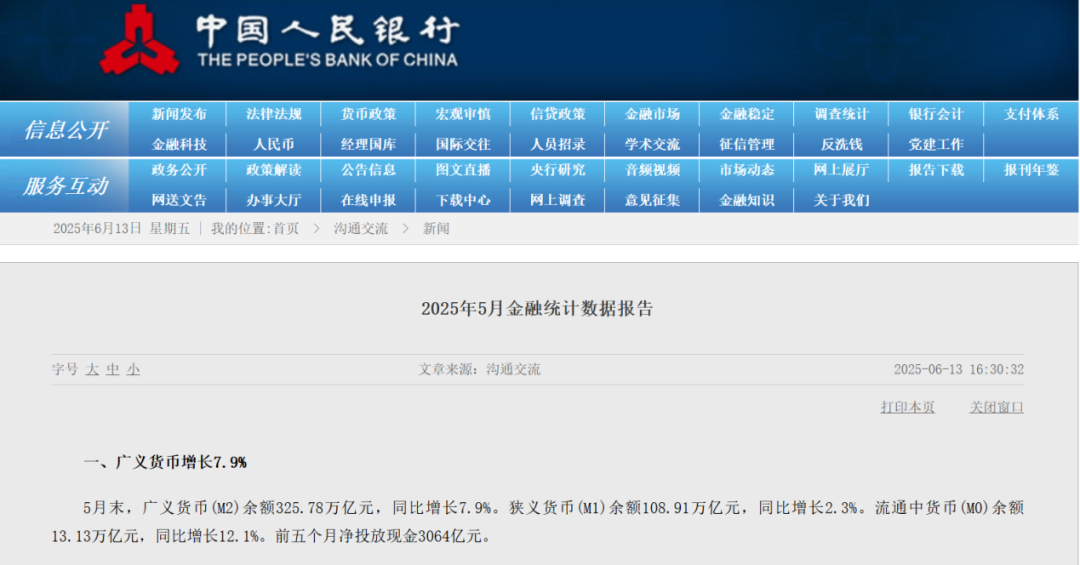This screenshot has width=1080, height=565.
Task: Click the 信息公开 section banner
Action: click(x=66, y=130)
